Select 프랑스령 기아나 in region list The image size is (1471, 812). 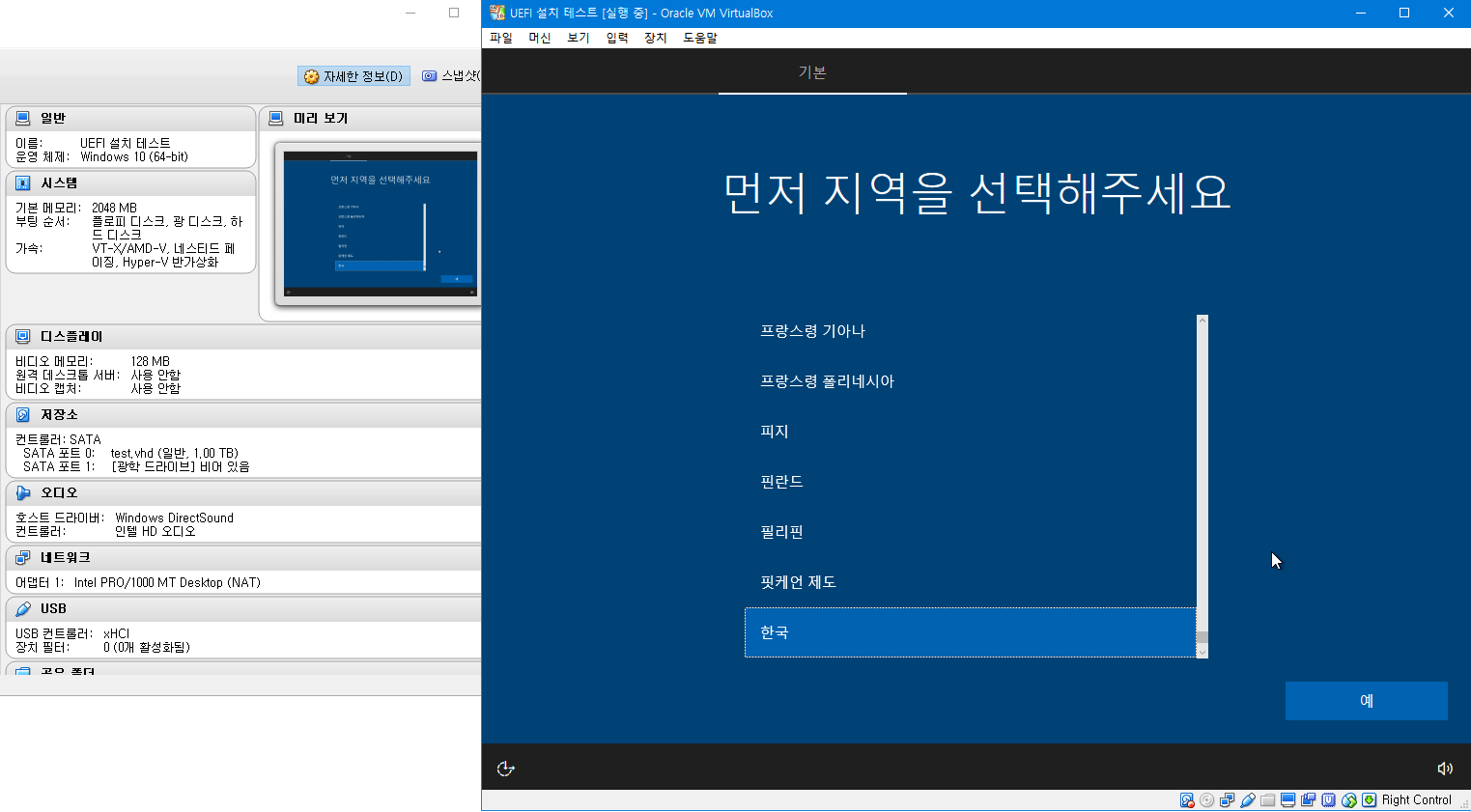(971, 331)
